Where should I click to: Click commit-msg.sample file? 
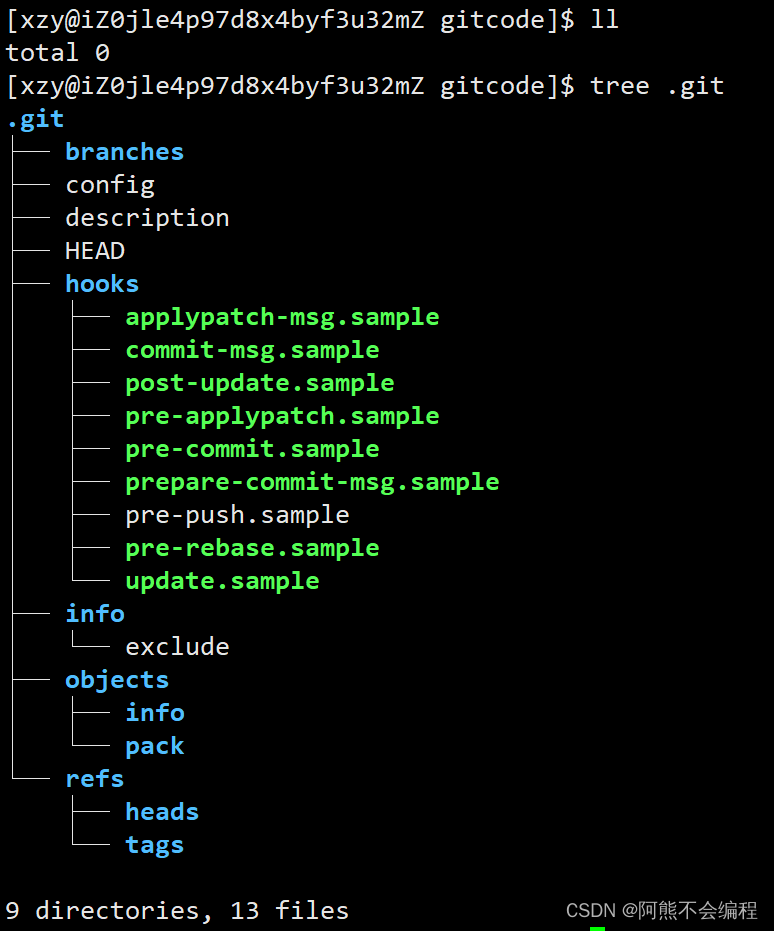[252, 350]
